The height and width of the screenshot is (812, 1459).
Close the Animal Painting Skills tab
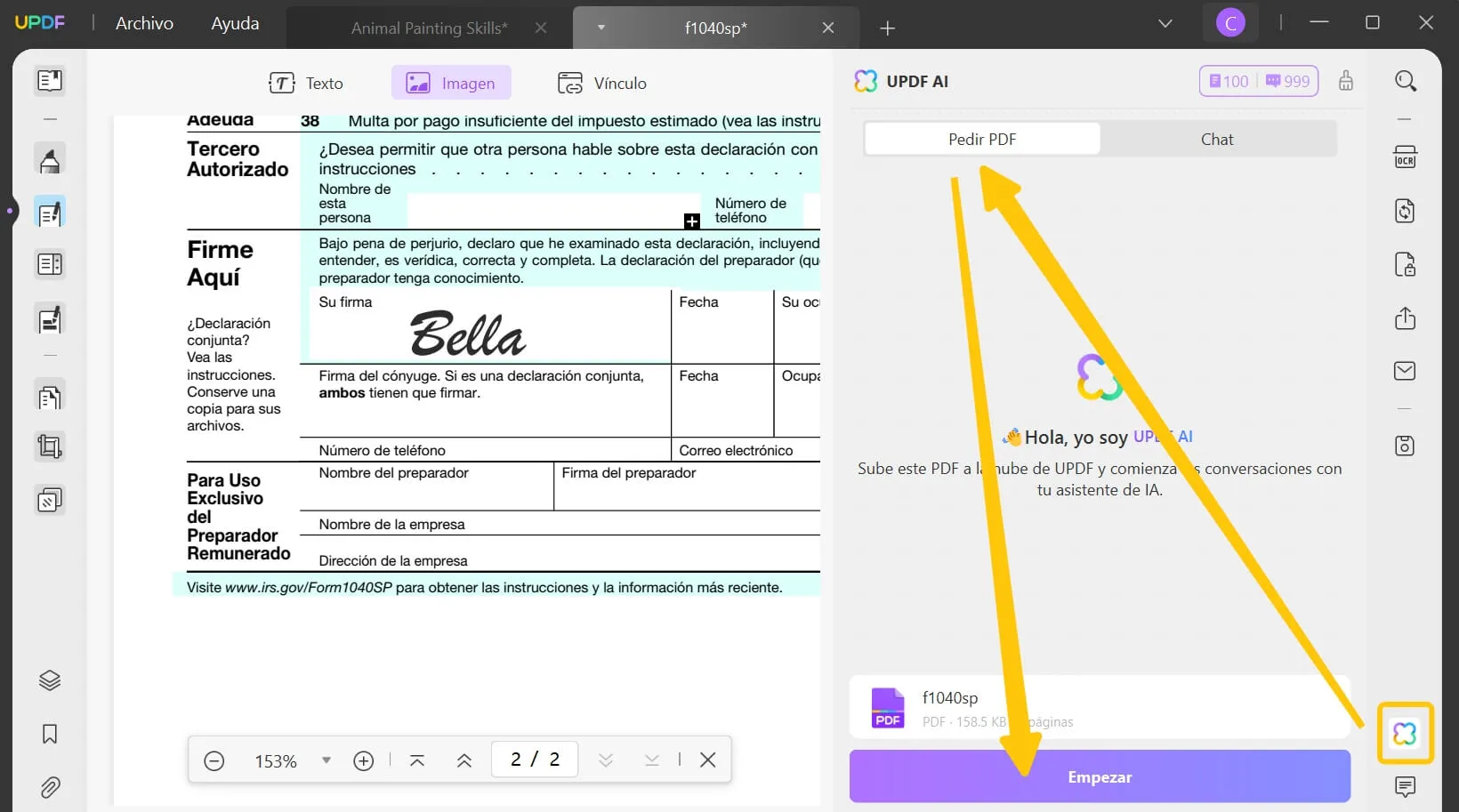coord(540,28)
